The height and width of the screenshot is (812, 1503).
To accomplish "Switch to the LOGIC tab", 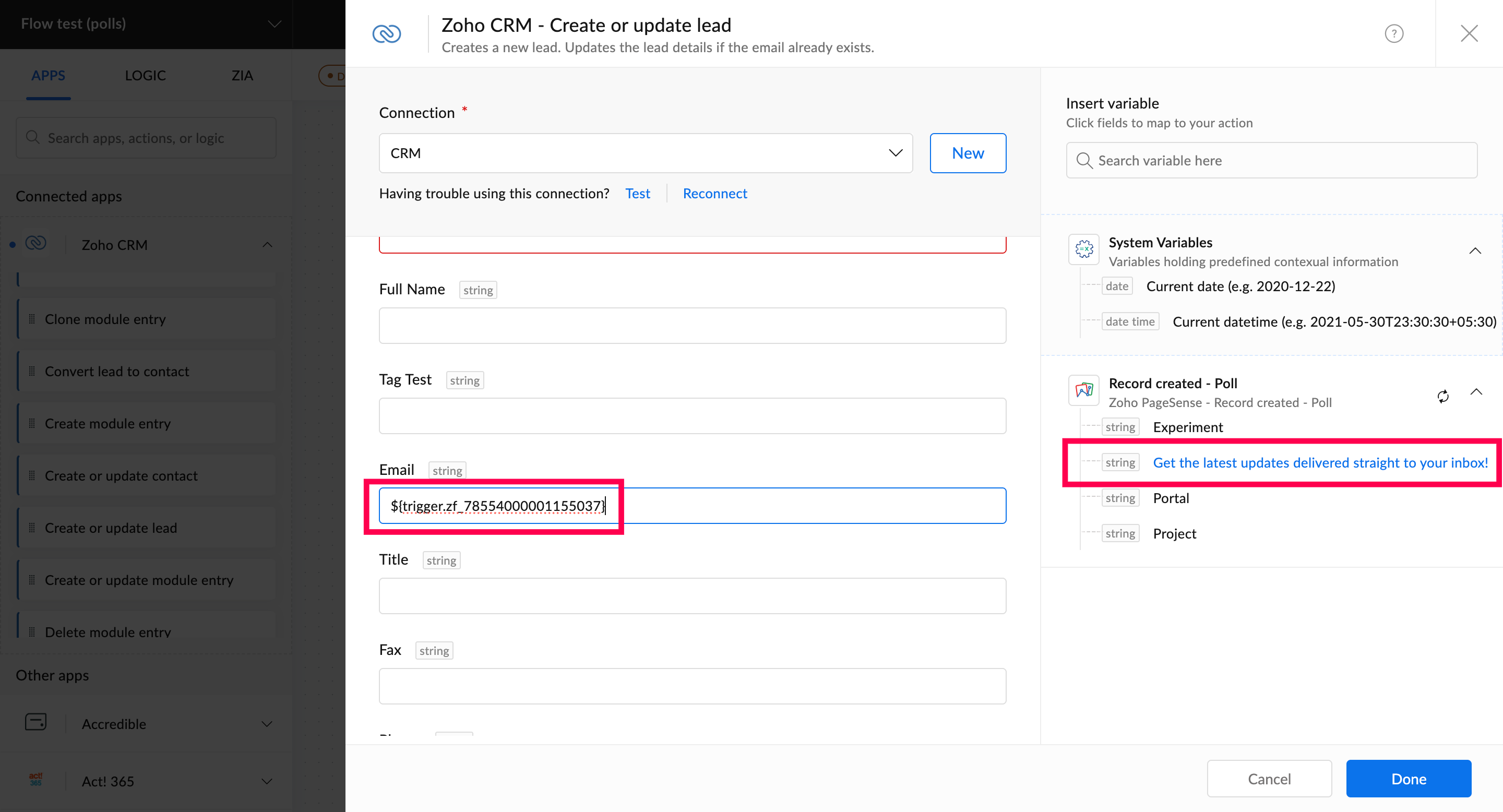I will coord(145,75).
